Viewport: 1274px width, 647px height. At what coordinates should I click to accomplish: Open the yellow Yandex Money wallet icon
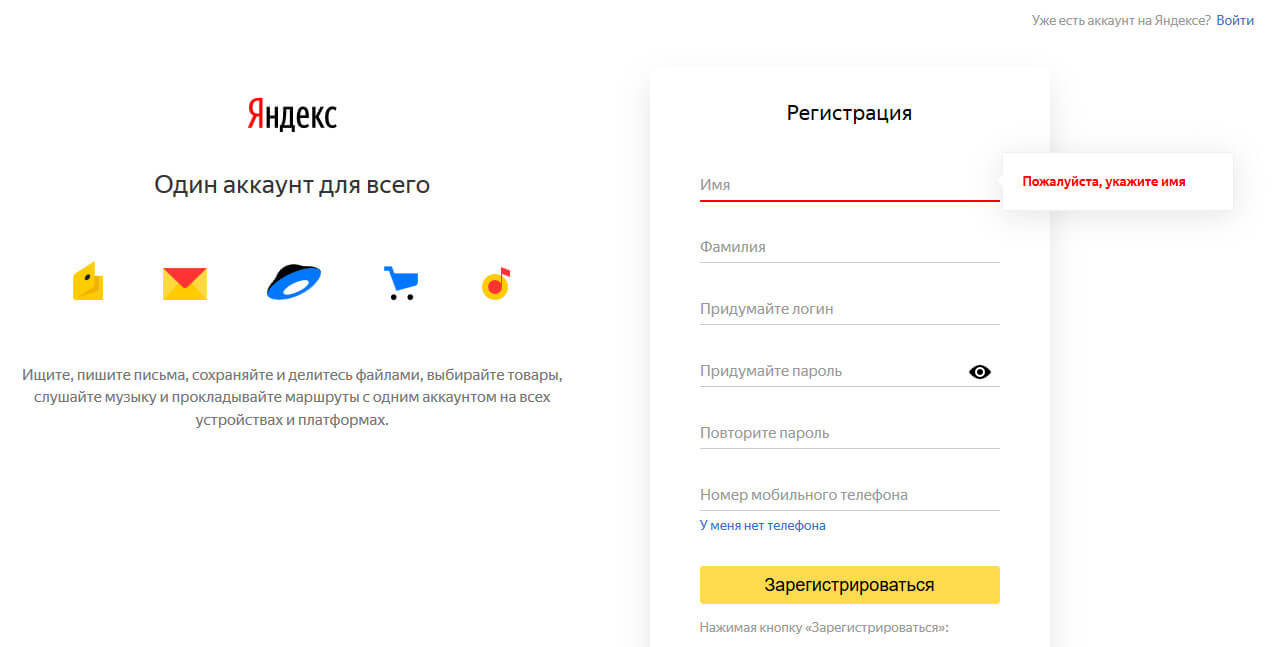click(x=88, y=282)
